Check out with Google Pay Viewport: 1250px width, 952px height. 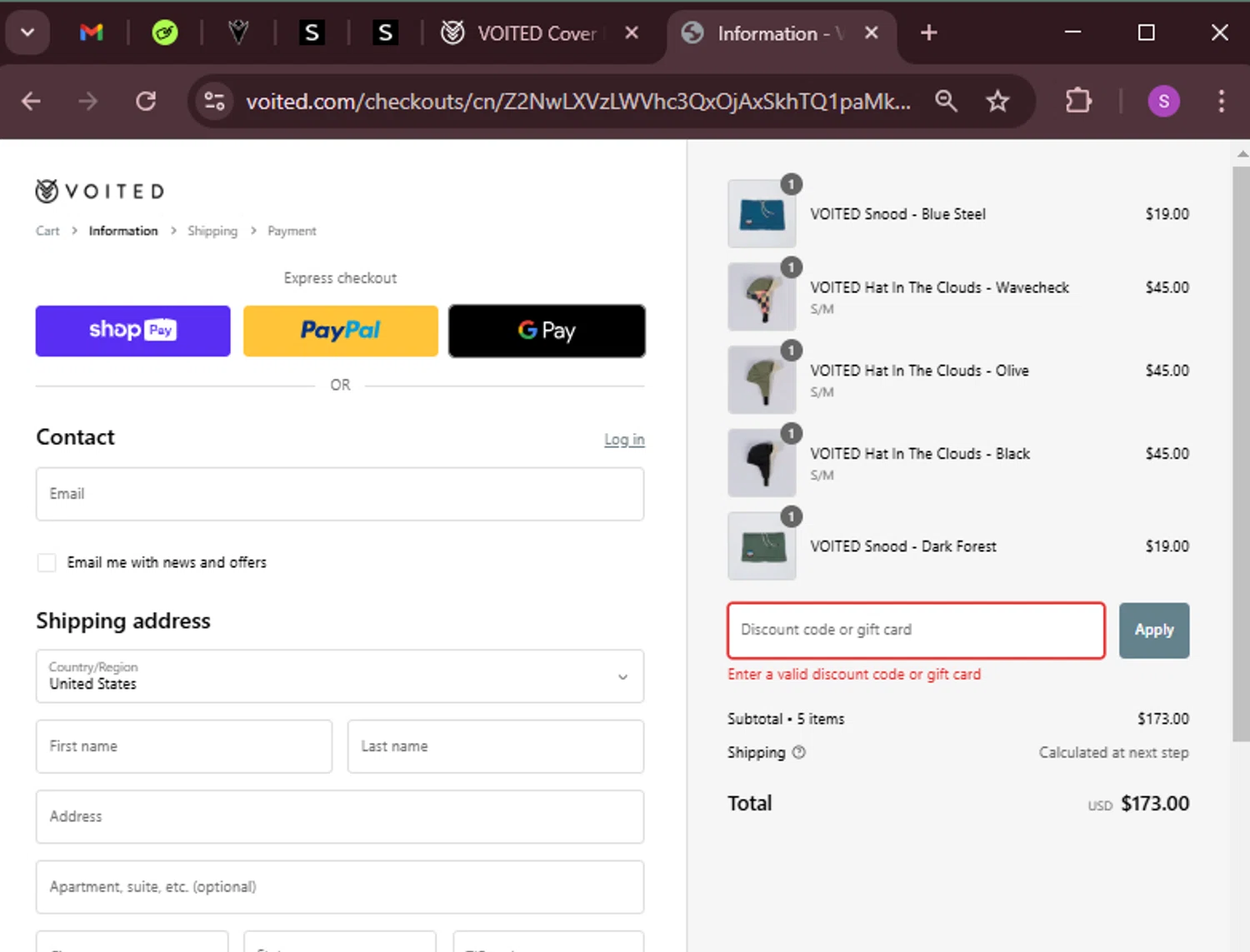547,331
